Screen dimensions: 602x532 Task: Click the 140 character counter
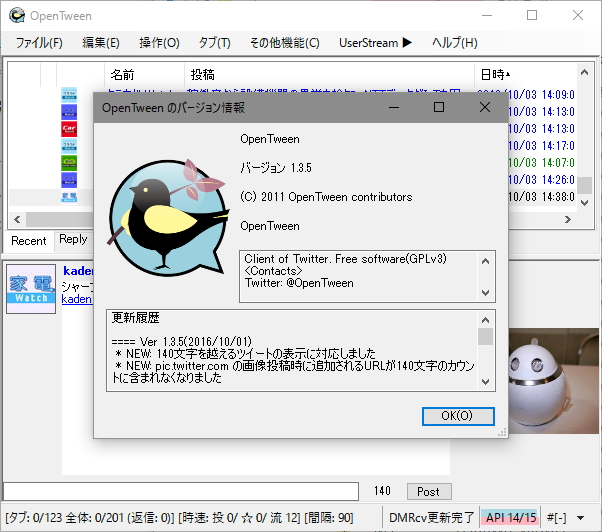(x=382, y=491)
